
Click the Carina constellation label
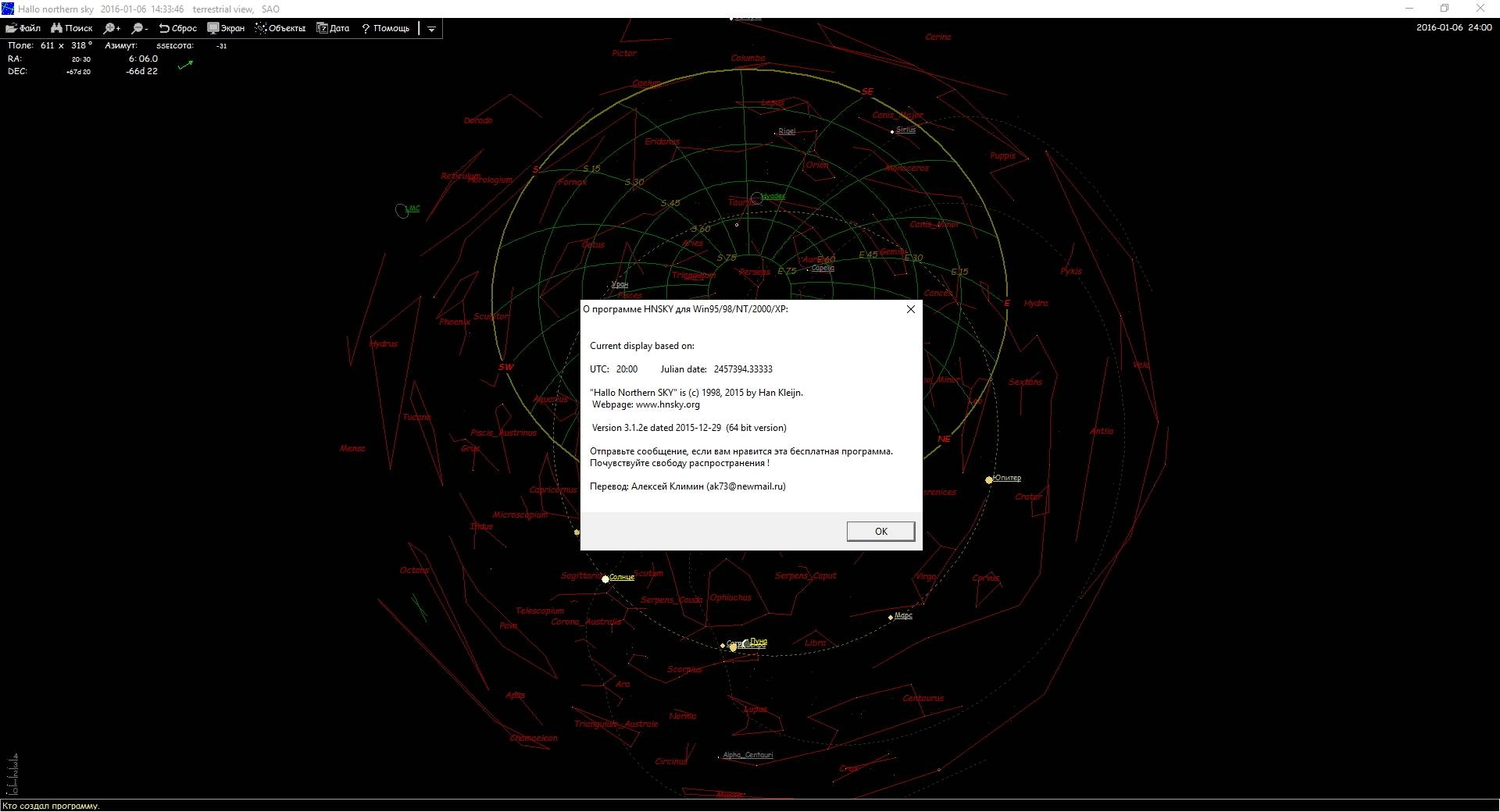pyautogui.click(x=938, y=37)
